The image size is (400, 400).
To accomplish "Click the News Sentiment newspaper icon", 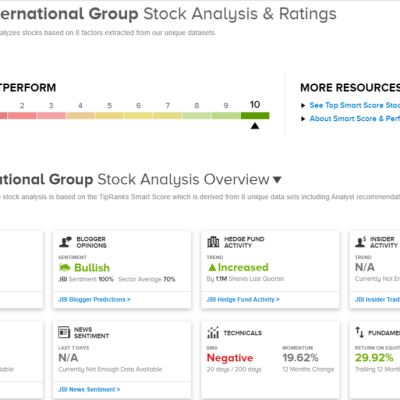I will (x=64, y=332).
